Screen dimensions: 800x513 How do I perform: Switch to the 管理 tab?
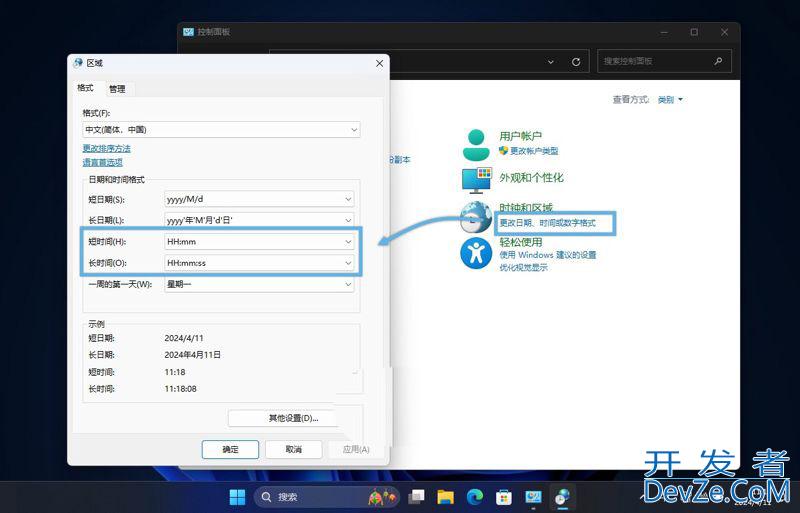coord(117,89)
